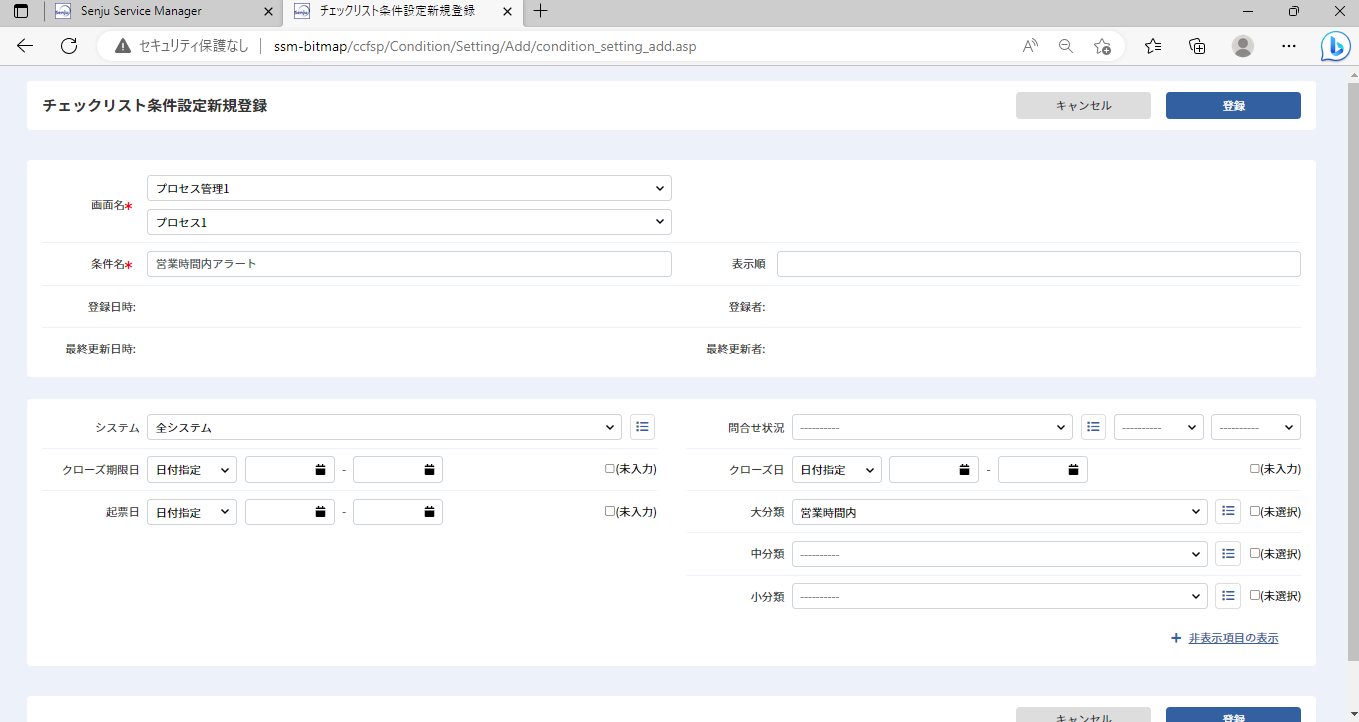Add page to favorites star icon
This screenshot has width=1359, height=722.
pyautogui.click(x=1102, y=46)
